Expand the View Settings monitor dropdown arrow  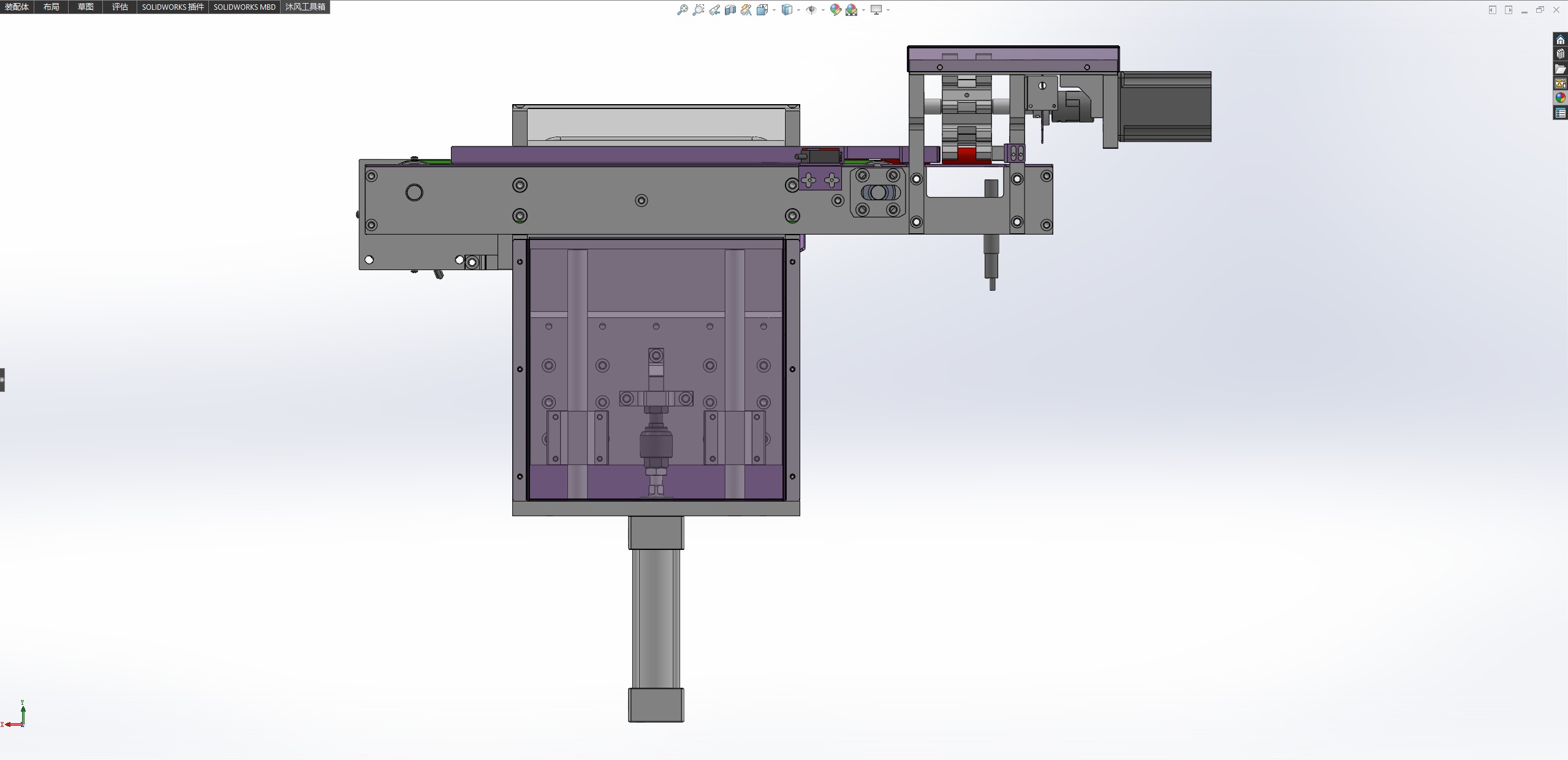click(x=888, y=10)
